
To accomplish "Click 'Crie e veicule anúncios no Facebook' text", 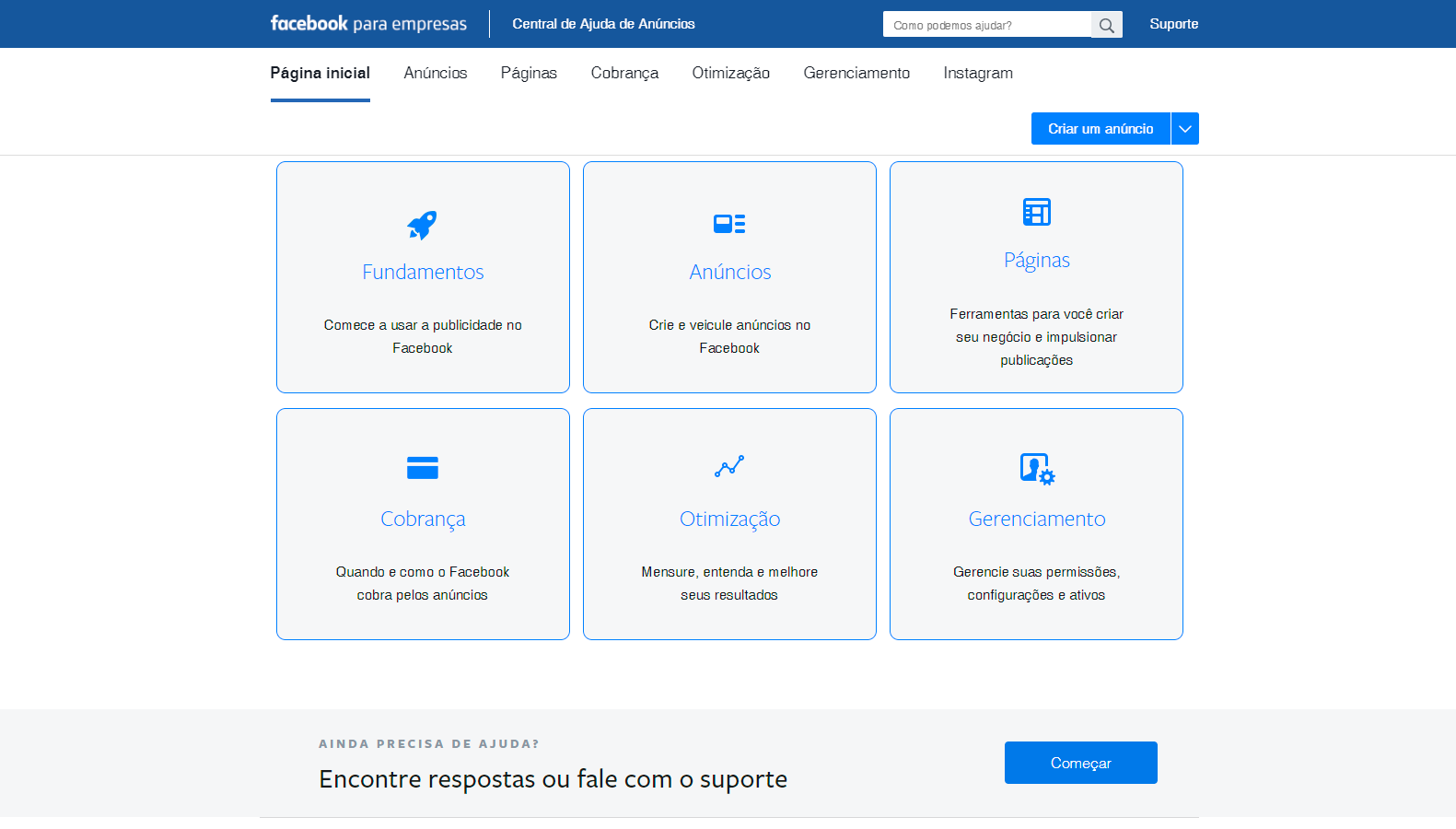I will (x=729, y=336).
